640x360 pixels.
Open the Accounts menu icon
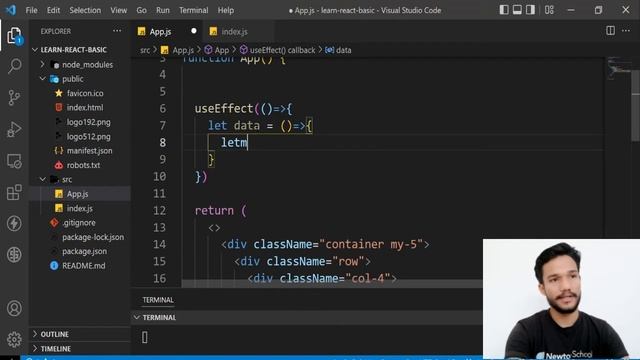(14, 308)
